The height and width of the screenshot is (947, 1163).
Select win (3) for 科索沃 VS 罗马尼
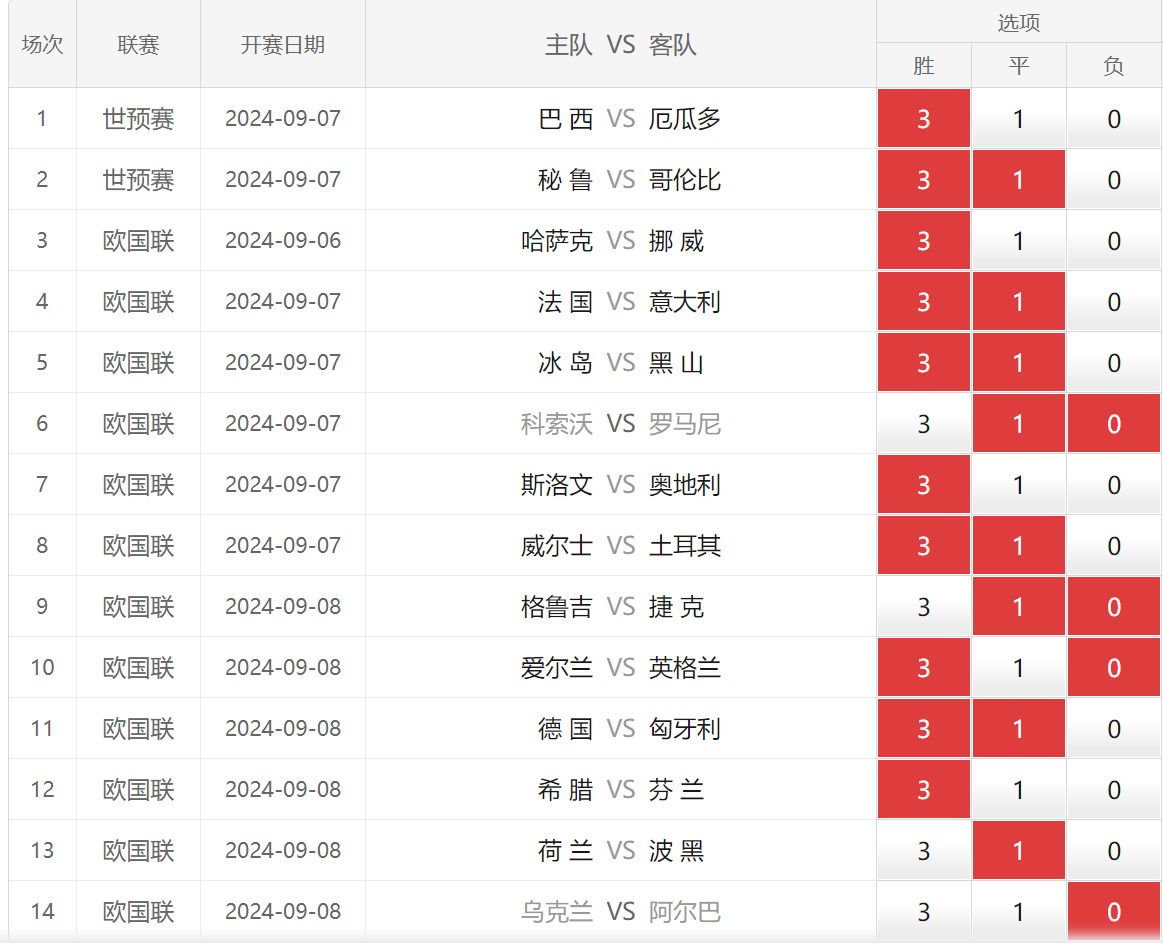(x=923, y=423)
